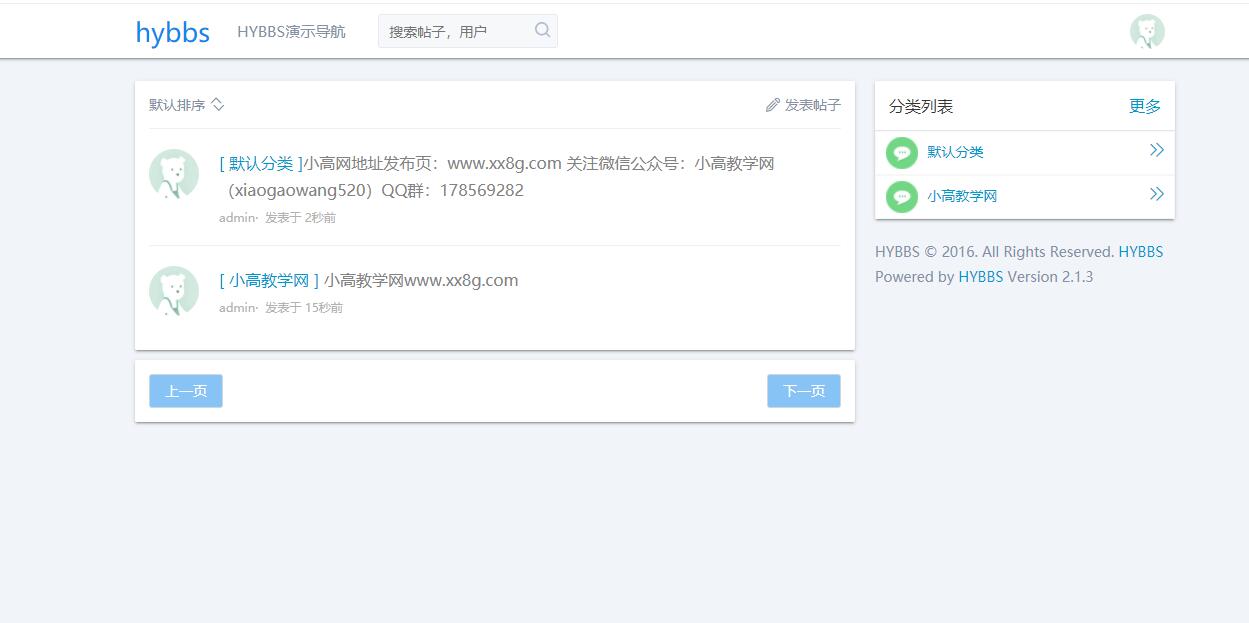The height and width of the screenshot is (623, 1249).
Task: Click admin author on the 15秒前 post
Action: 237,307
